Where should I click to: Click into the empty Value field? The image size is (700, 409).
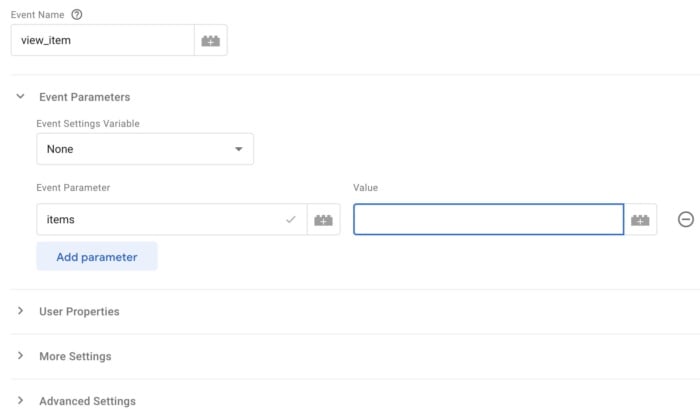tap(488, 219)
